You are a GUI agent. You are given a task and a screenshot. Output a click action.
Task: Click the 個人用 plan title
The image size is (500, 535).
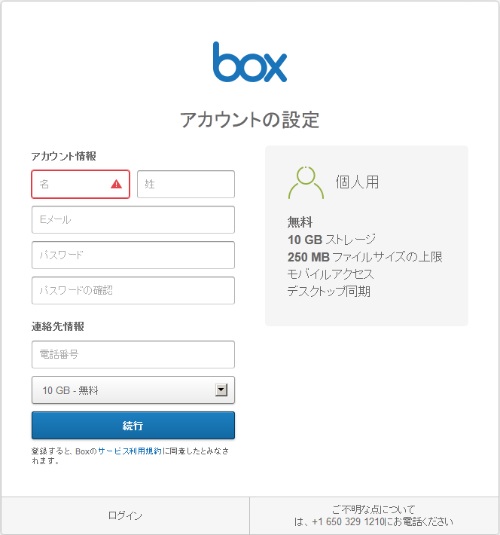[x=357, y=182]
